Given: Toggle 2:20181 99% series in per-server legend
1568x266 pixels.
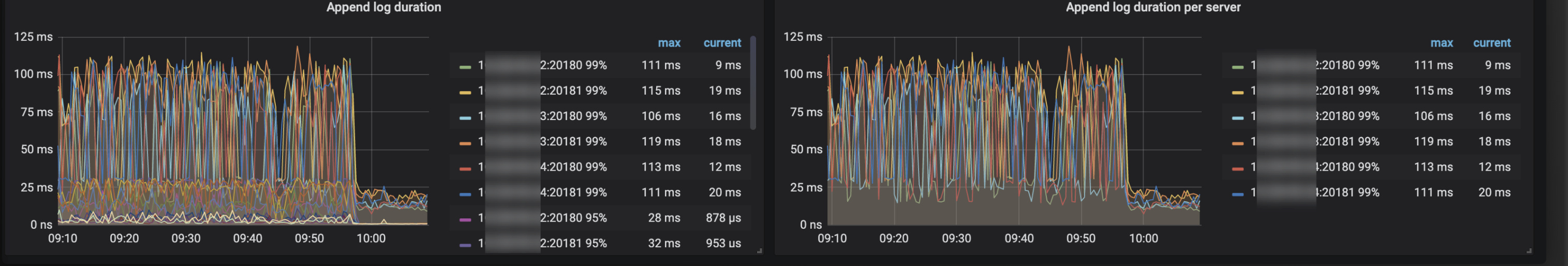Looking at the screenshot, I should [1347, 91].
